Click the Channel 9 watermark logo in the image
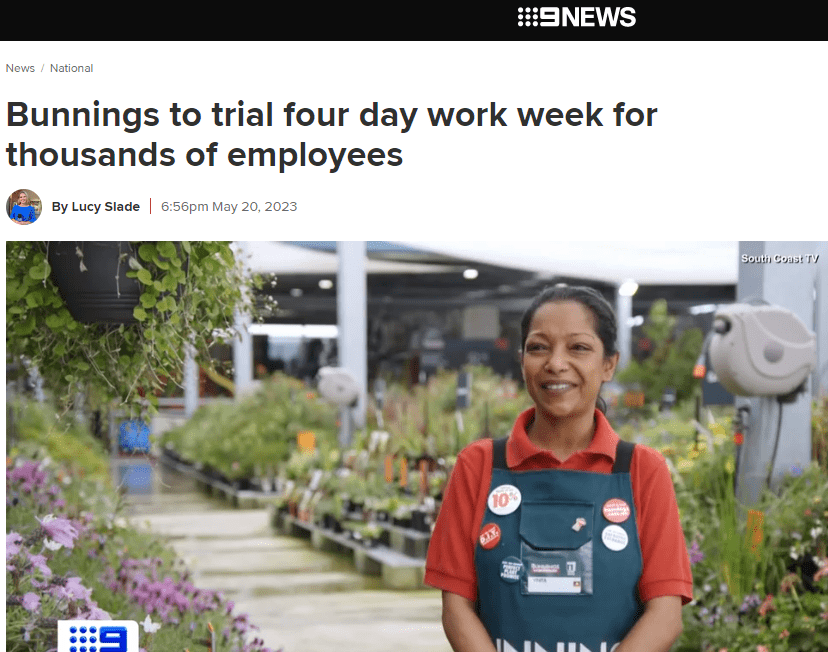Image resolution: width=828 pixels, height=652 pixels. coord(98,636)
